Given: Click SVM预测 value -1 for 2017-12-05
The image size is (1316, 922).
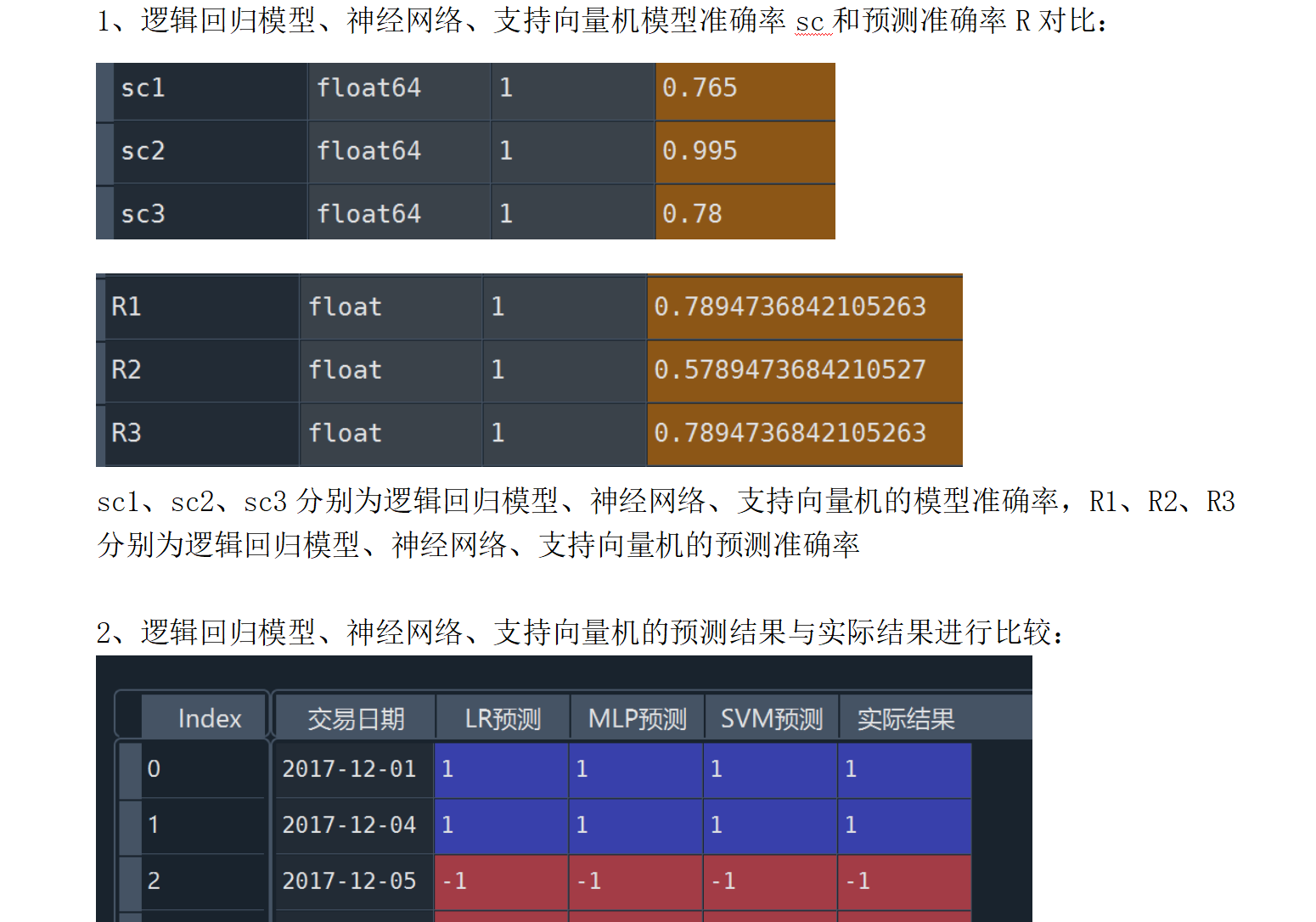Looking at the screenshot, I should point(771,882).
